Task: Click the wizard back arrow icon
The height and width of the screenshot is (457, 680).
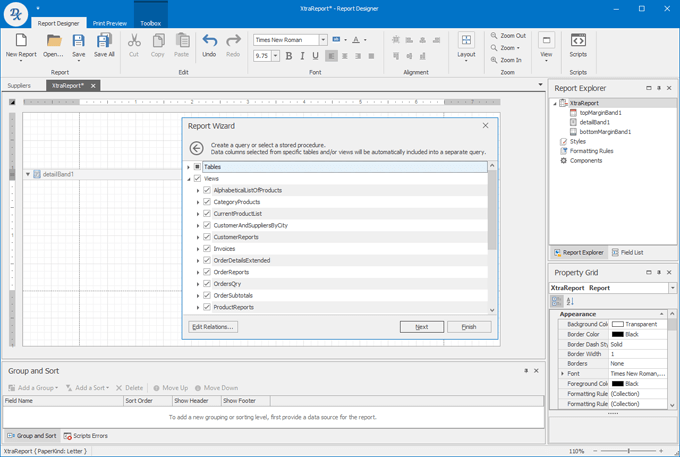Action: [197, 148]
